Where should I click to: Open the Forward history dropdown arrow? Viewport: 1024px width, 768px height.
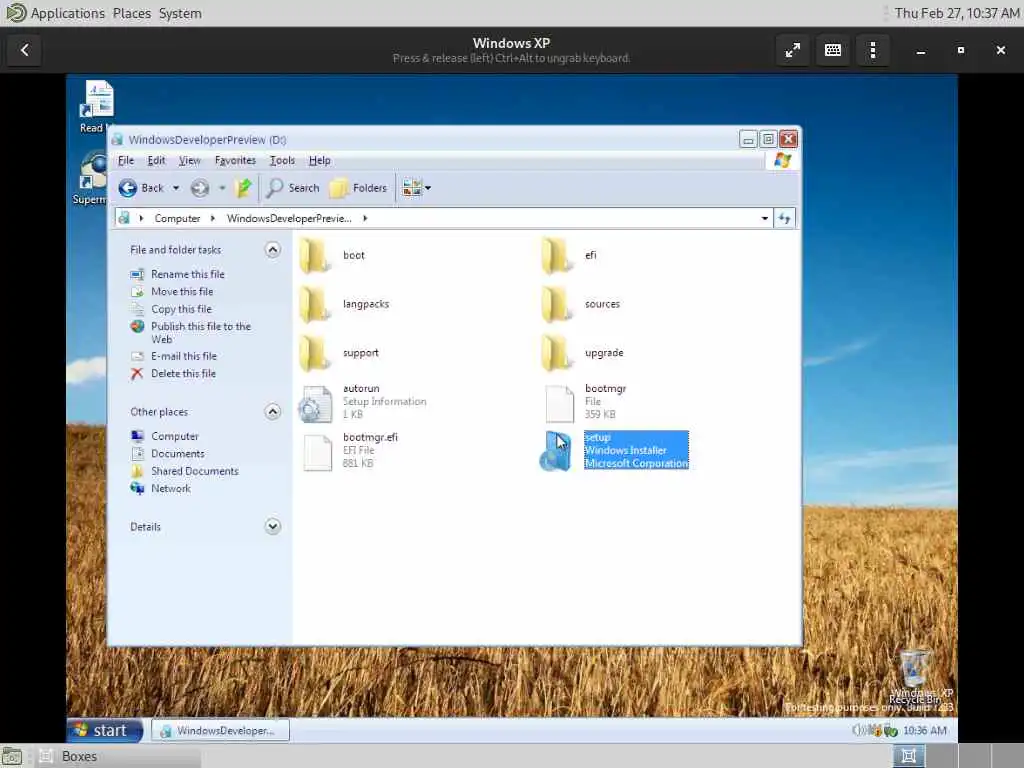coord(222,188)
